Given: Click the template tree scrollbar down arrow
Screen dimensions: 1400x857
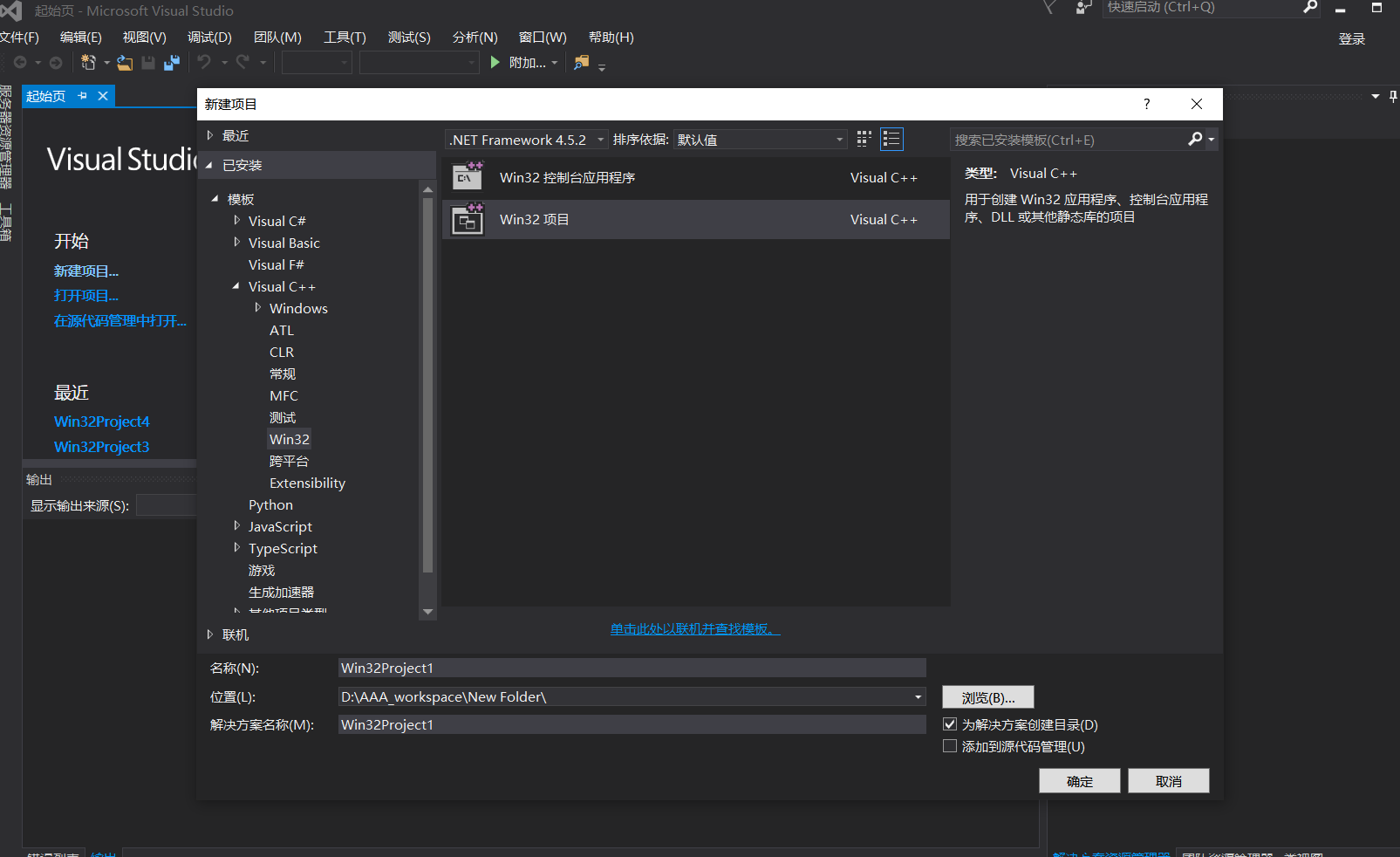Looking at the screenshot, I should pos(427,612).
